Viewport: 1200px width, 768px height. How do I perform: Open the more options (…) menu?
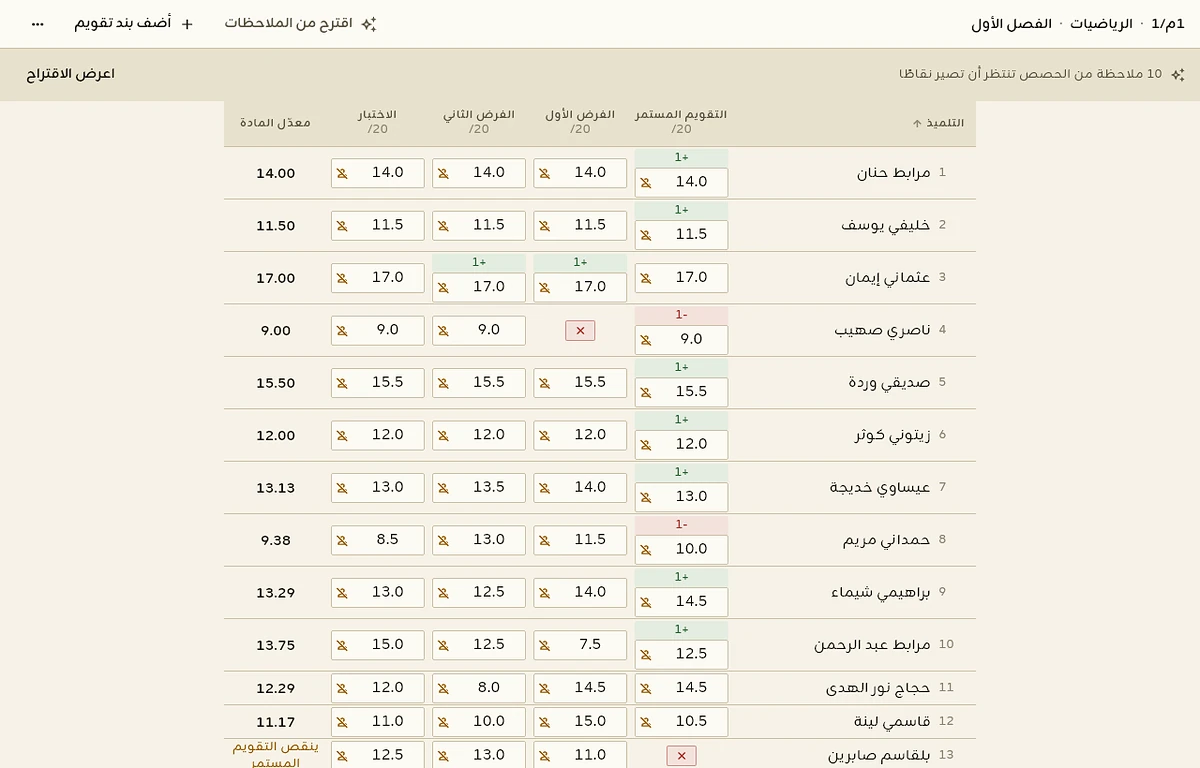click(x=38, y=23)
